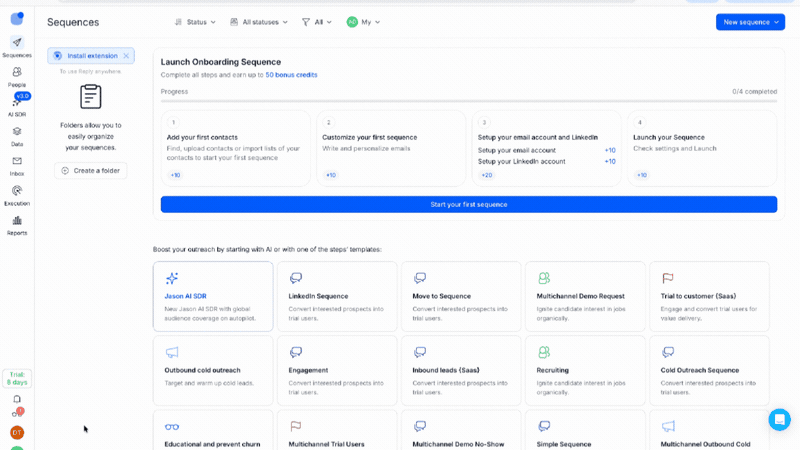800x450 pixels.
Task: Open the All filter dropdown
Action: [317, 22]
